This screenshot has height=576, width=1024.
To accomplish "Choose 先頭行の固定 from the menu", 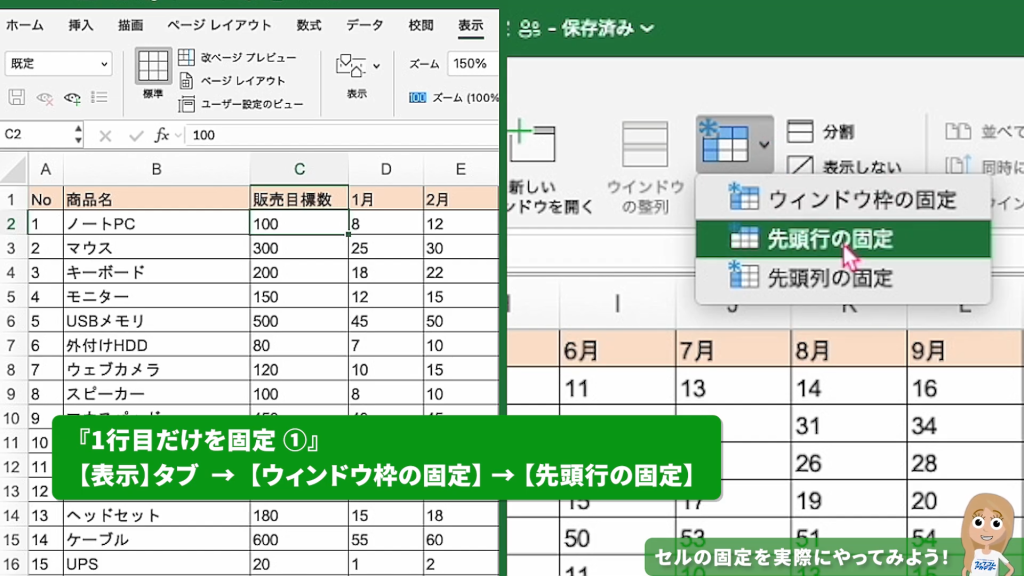I will tap(830, 239).
